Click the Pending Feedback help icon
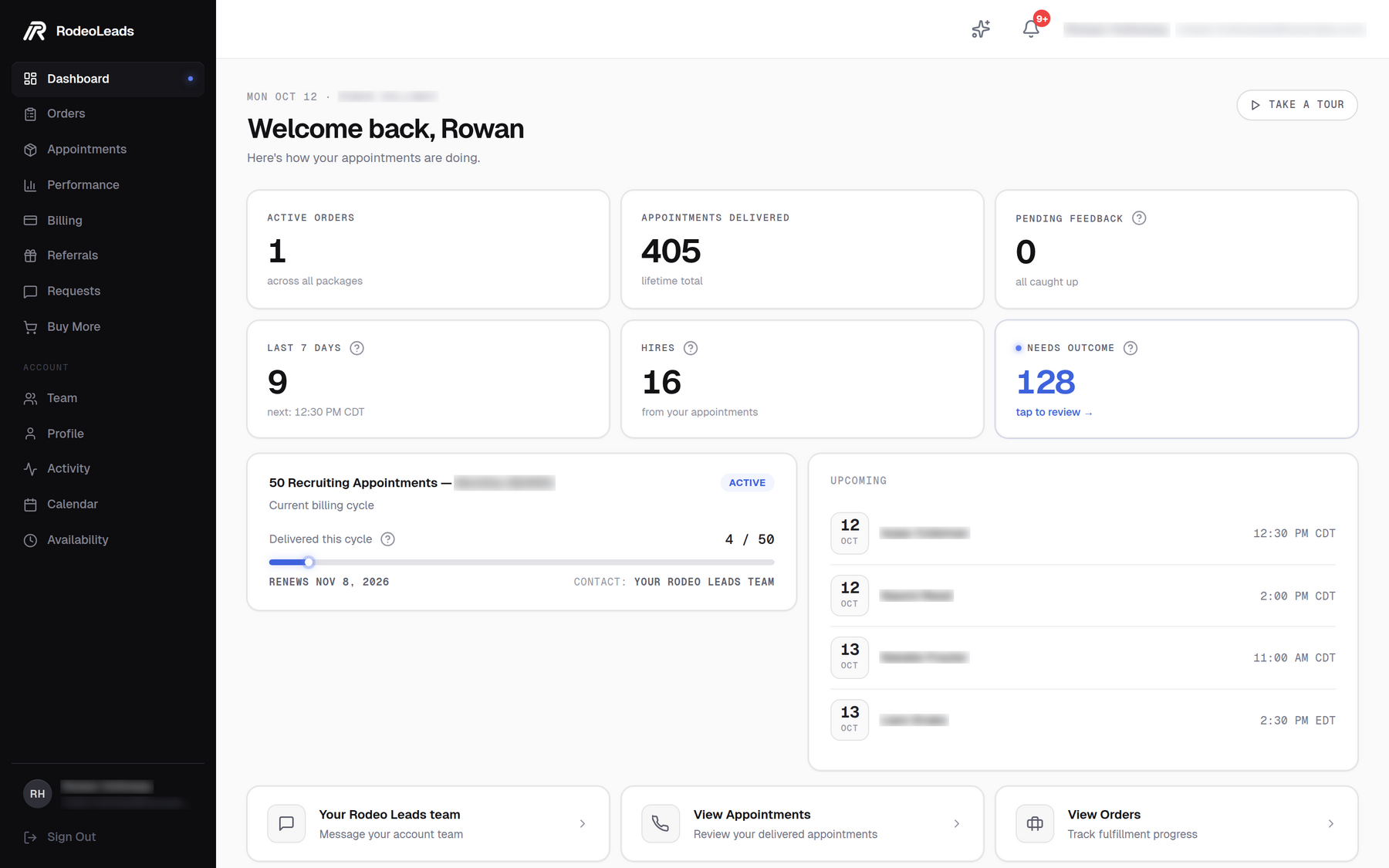 click(x=1139, y=218)
